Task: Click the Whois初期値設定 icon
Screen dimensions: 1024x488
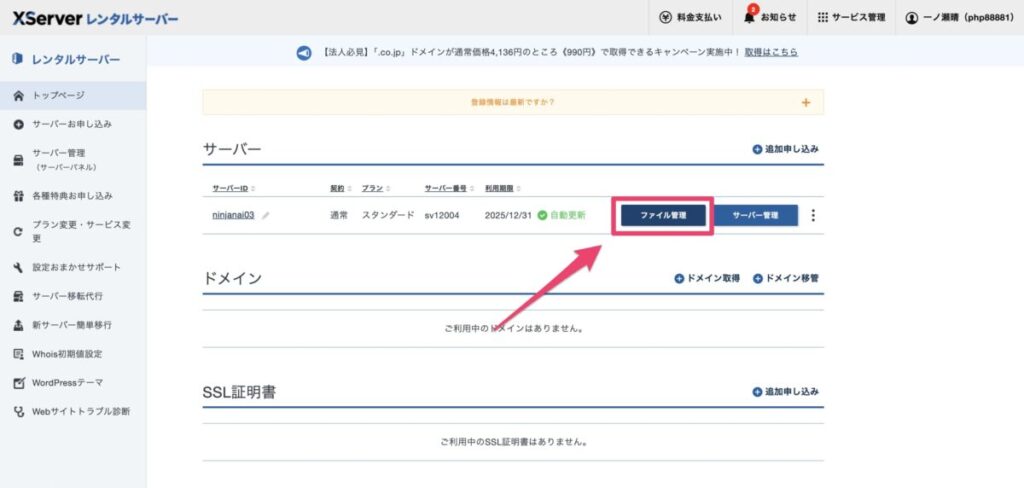Action: coord(18,354)
